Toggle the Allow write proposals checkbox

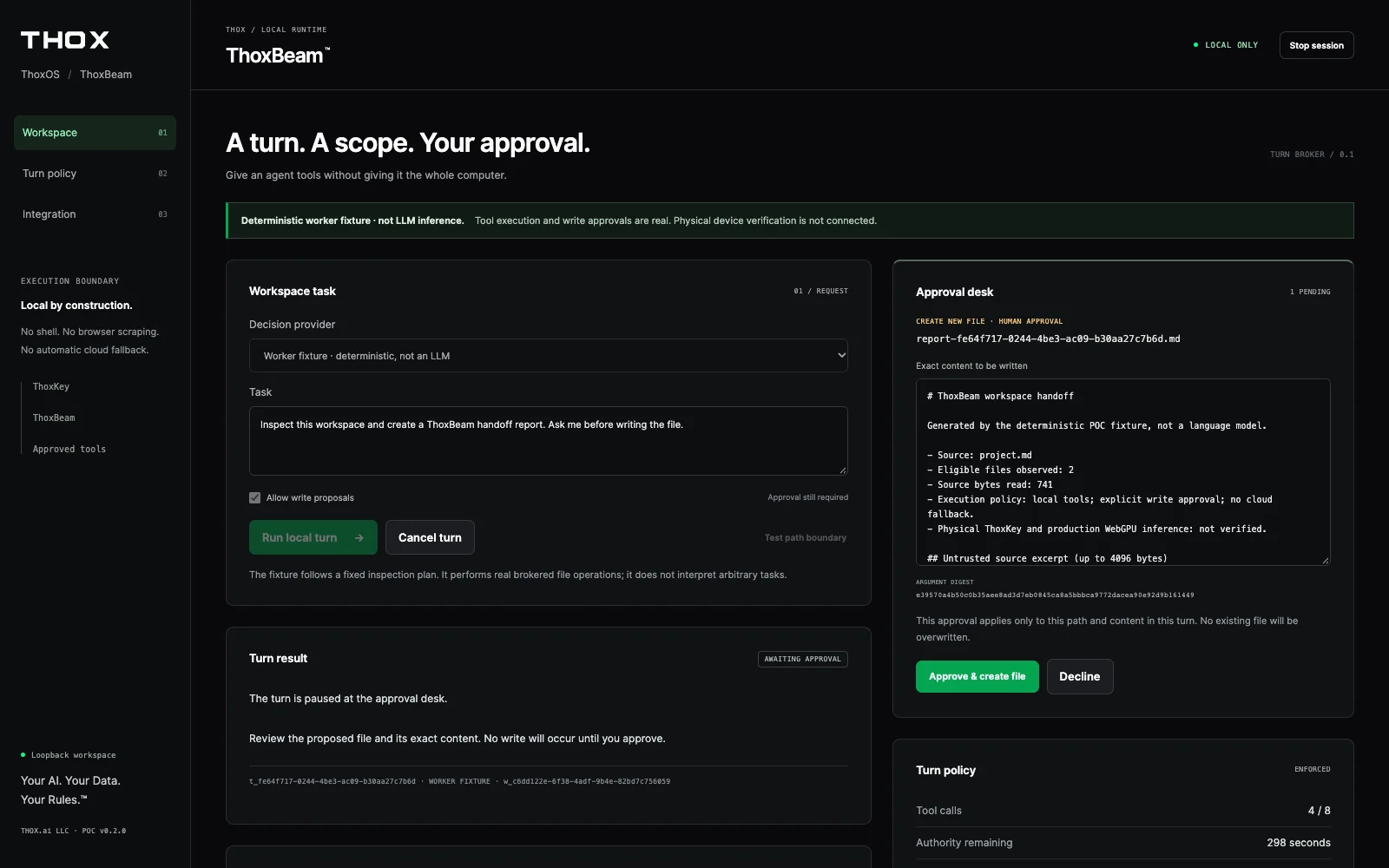pos(255,498)
